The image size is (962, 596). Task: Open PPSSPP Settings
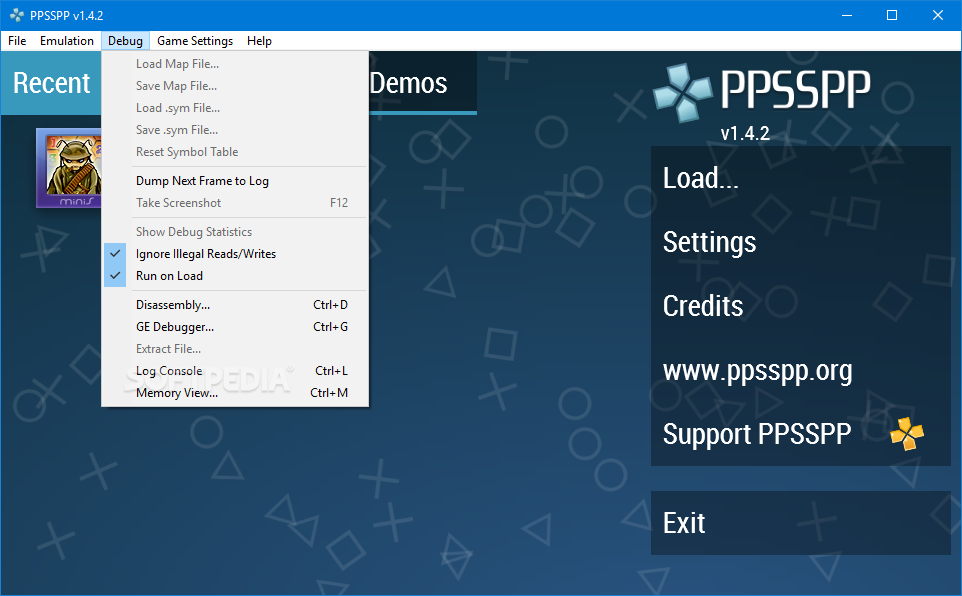[801, 242]
